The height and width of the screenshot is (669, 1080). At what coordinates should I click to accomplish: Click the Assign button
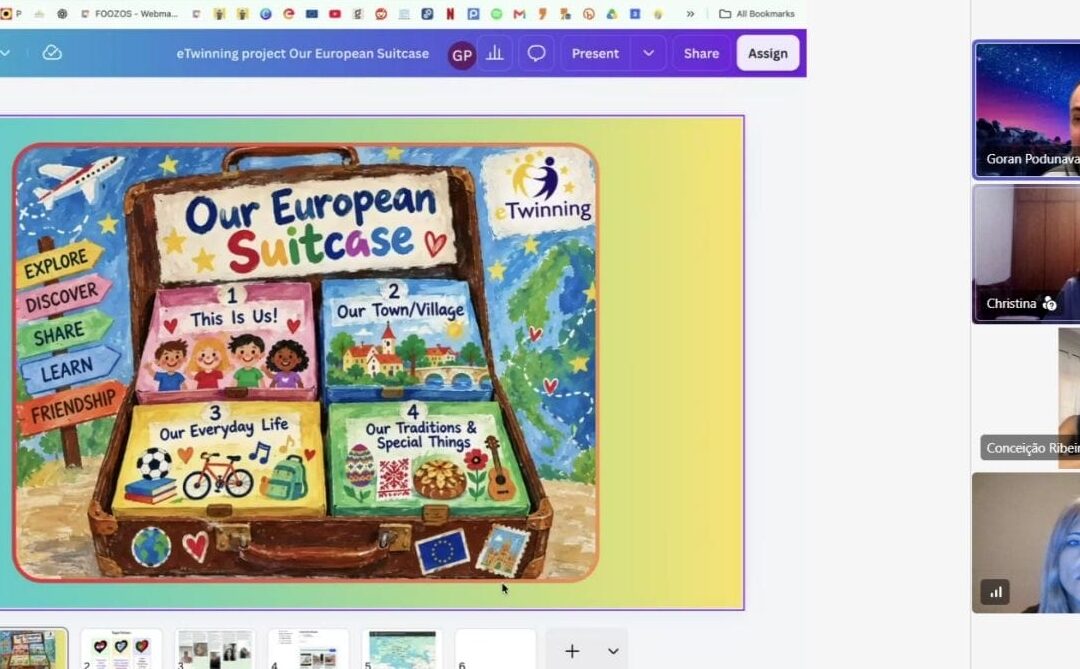pos(768,54)
